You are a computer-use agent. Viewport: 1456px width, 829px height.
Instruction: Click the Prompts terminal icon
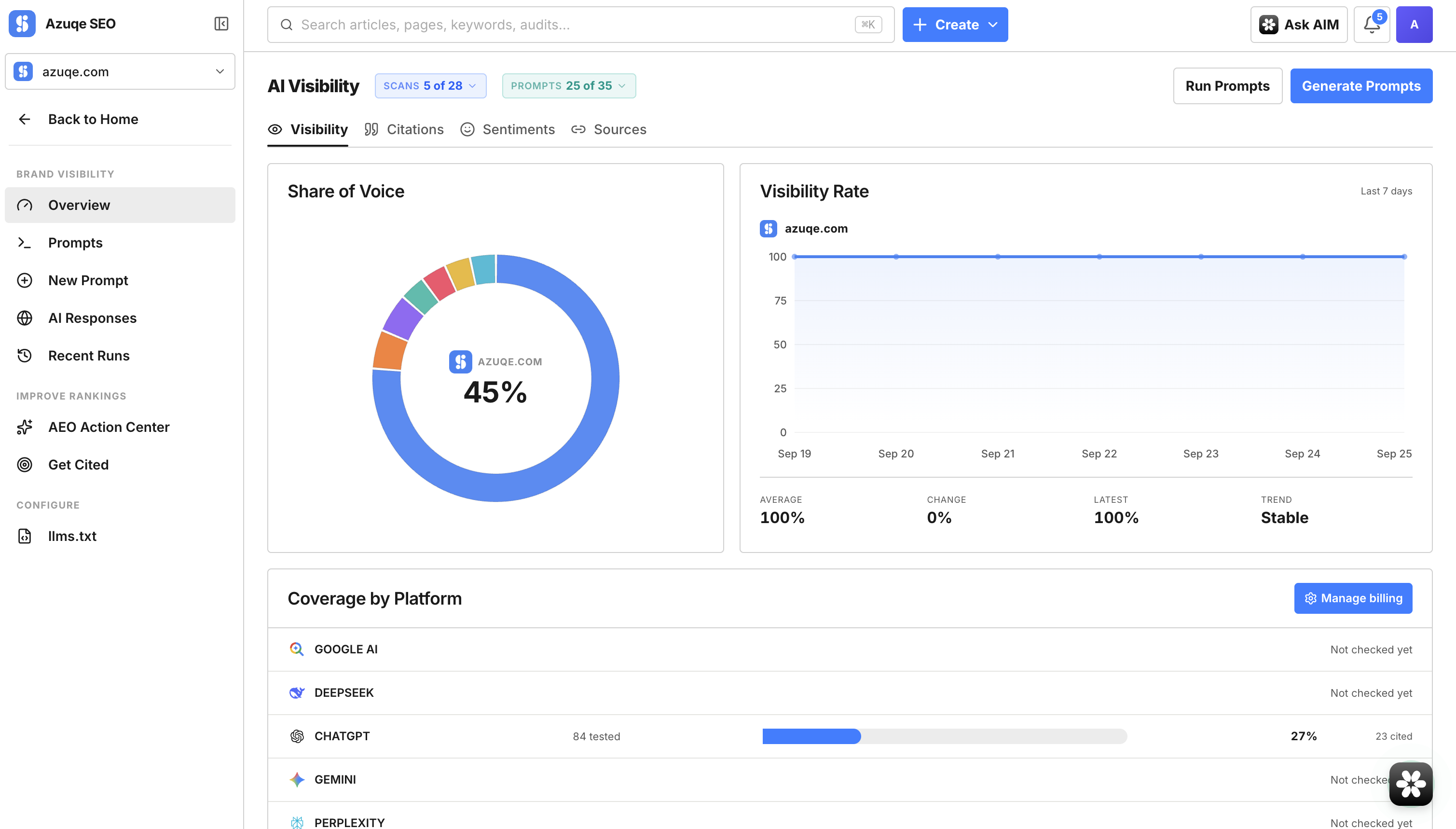25,243
